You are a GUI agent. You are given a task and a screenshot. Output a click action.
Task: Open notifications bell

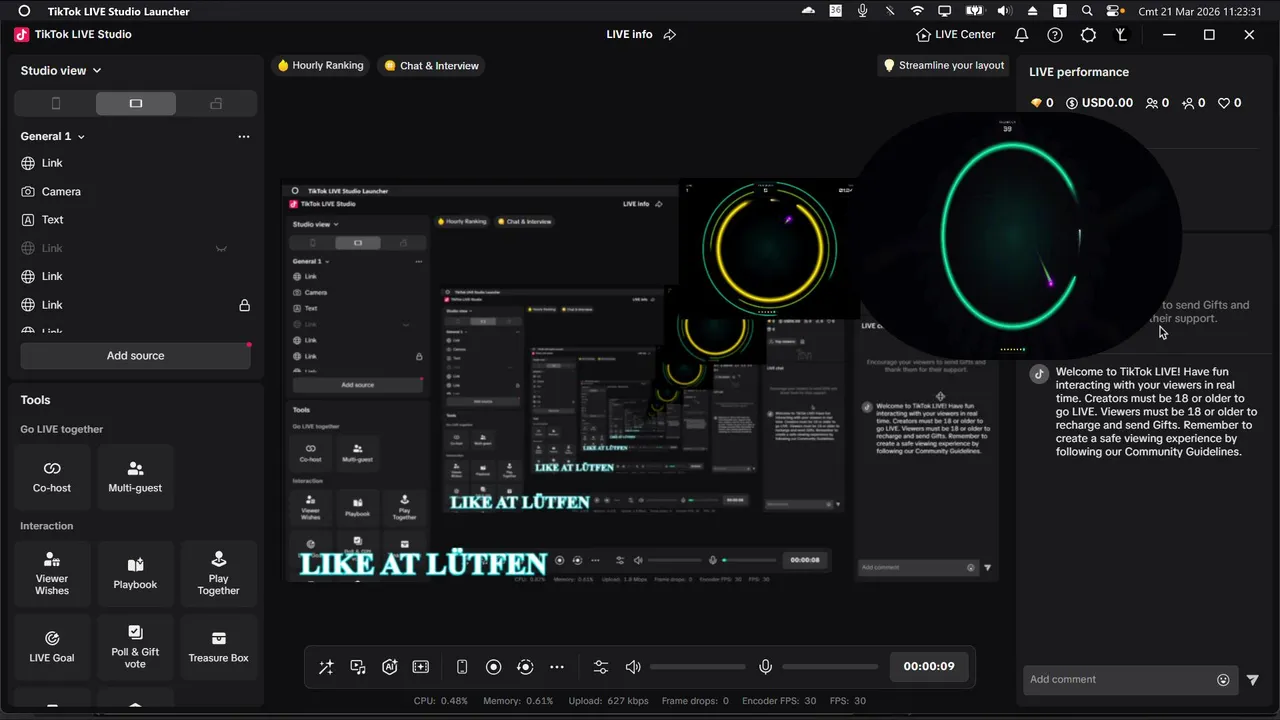click(x=1021, y=34)
